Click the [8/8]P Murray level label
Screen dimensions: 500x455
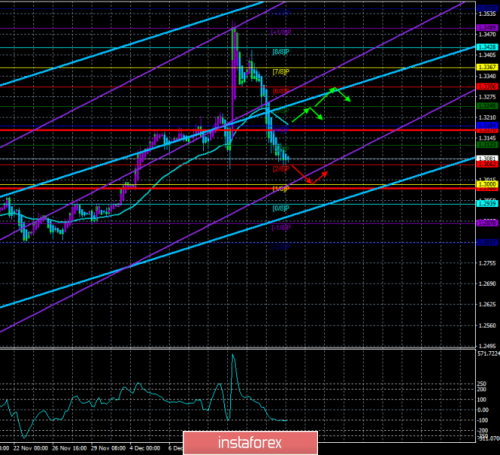[x=281, y=52]
